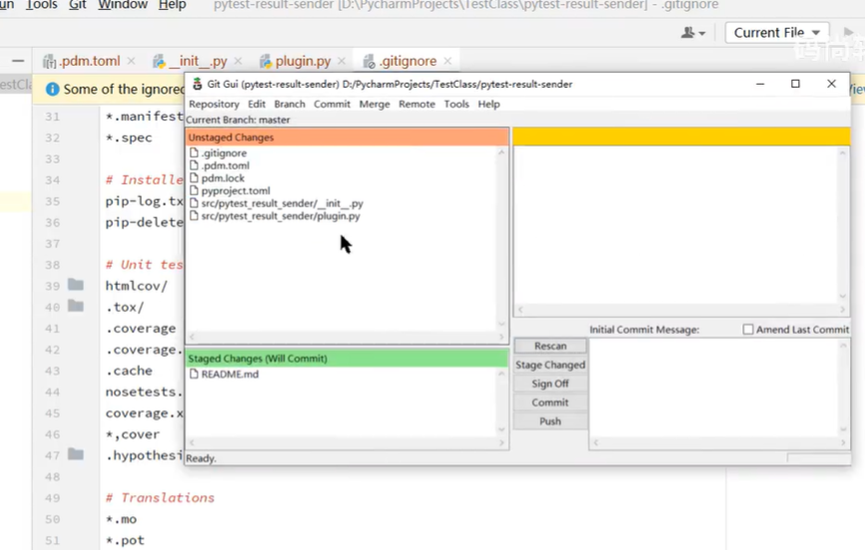Click the folder gutter icon on line 39
This screenshot has height=550, width=865.
coord(76,285)
